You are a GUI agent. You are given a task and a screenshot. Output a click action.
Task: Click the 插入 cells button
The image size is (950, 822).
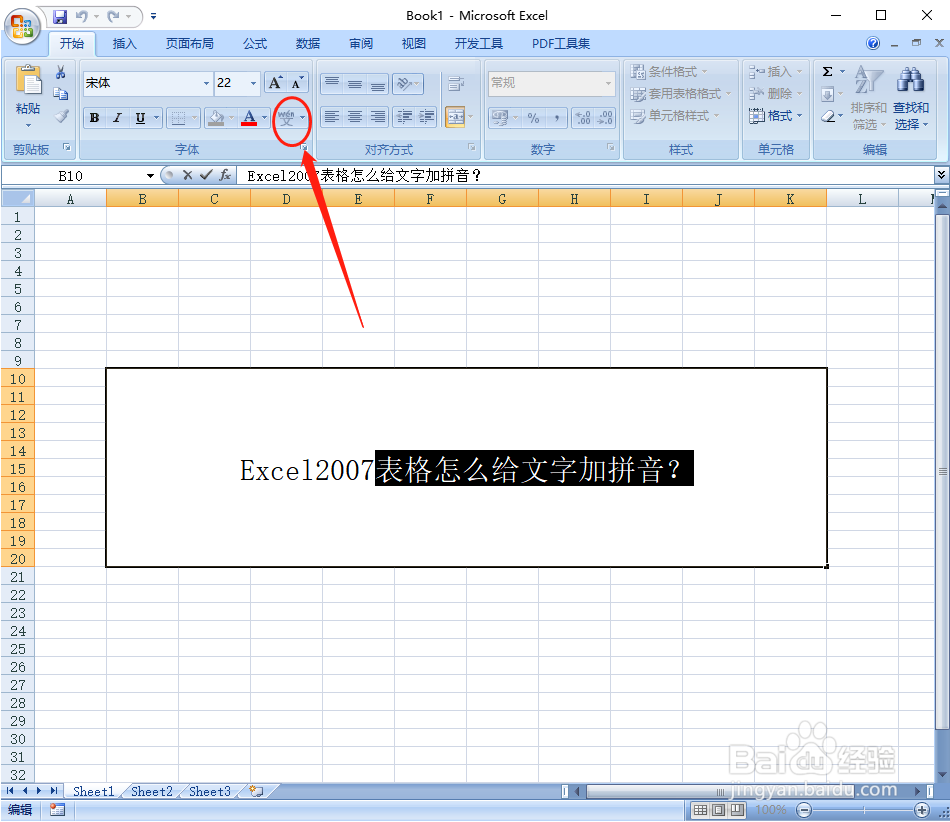[x=776, y=71]
